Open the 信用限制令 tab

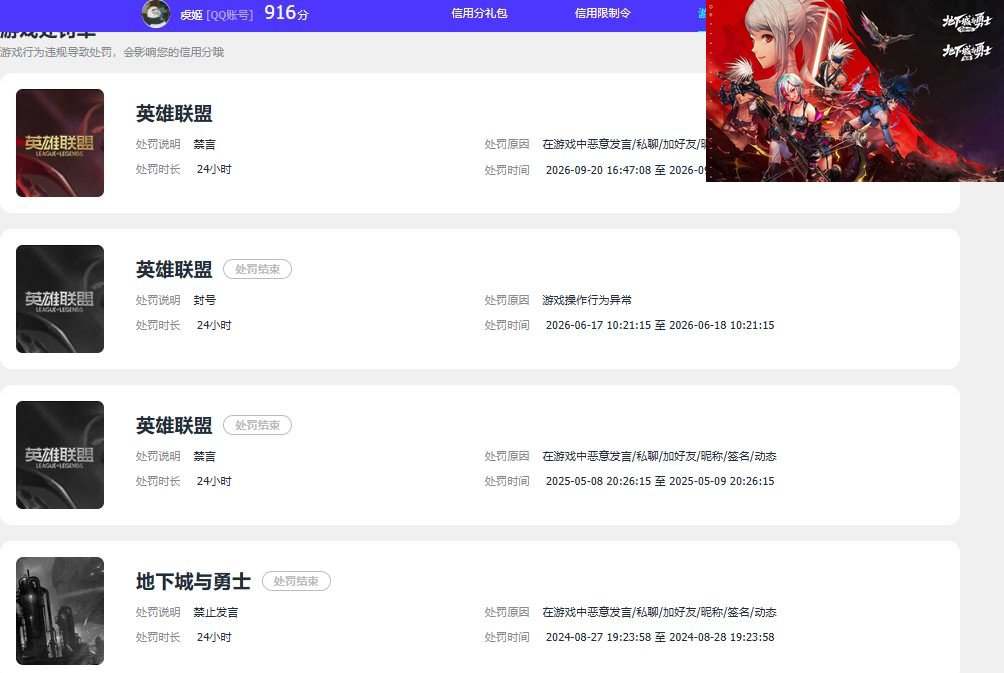(x=603, y=13)
